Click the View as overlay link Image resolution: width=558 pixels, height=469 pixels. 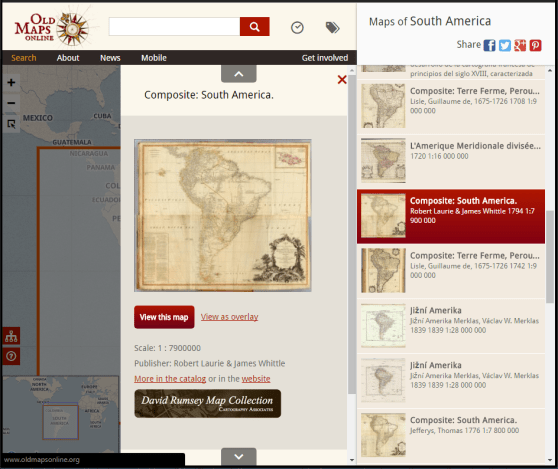point(229,317)
